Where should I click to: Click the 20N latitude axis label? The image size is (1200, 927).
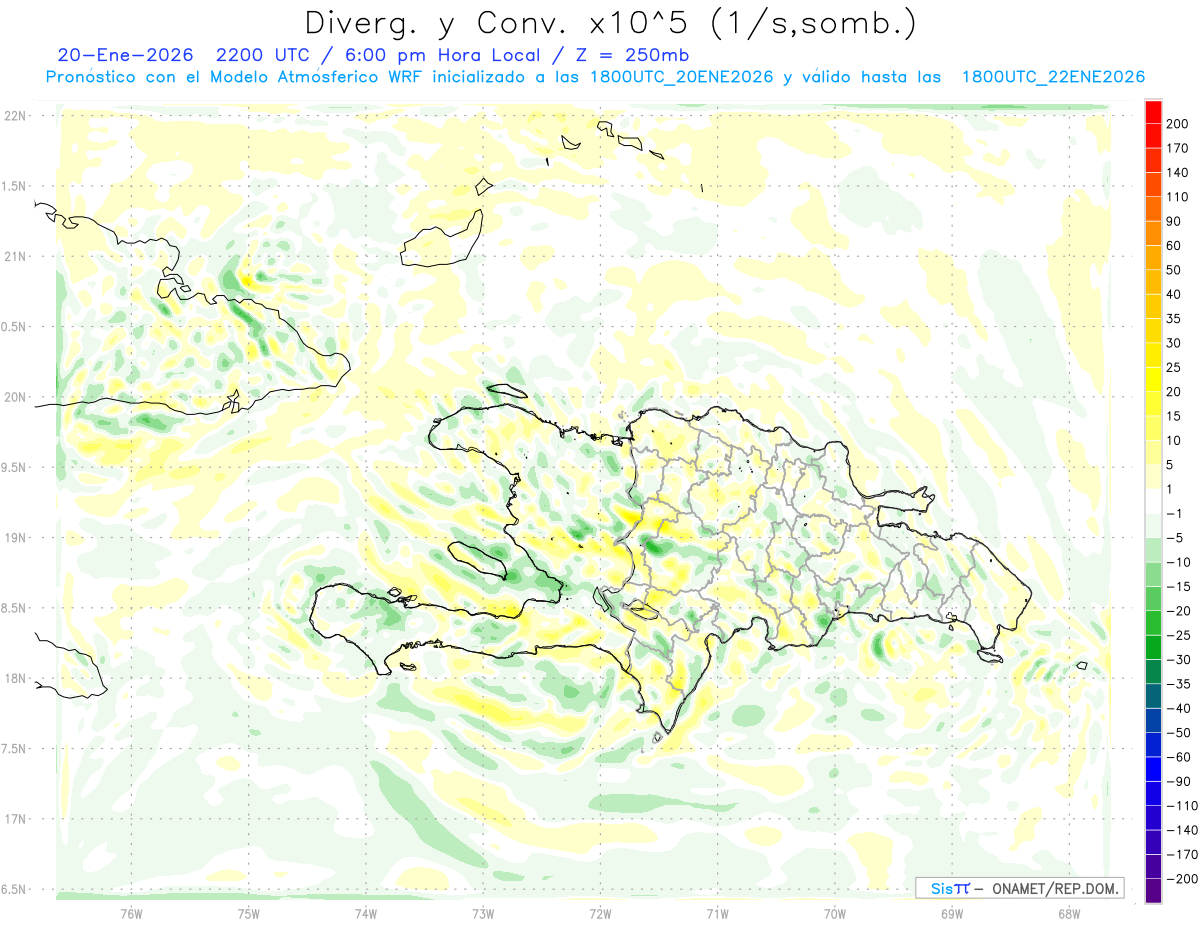14,397
